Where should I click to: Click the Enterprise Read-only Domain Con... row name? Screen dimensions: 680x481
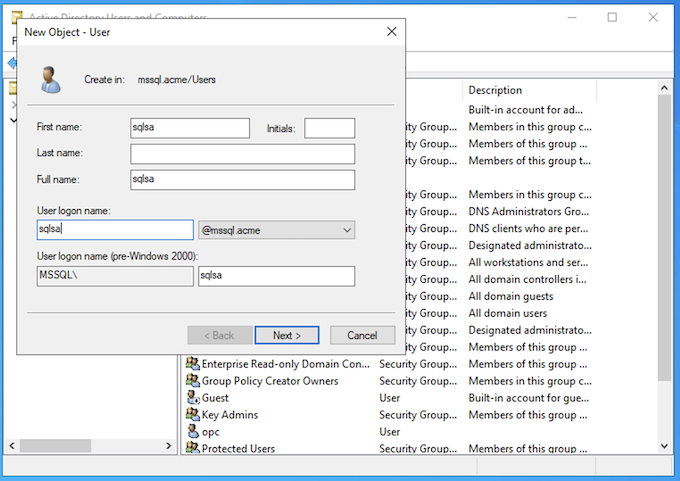click(x=285, y=364)
